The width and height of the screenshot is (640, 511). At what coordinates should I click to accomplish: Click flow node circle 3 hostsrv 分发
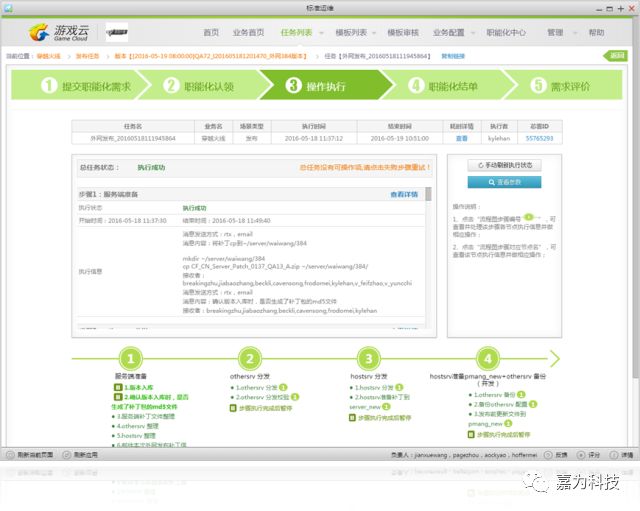(369, 359)
